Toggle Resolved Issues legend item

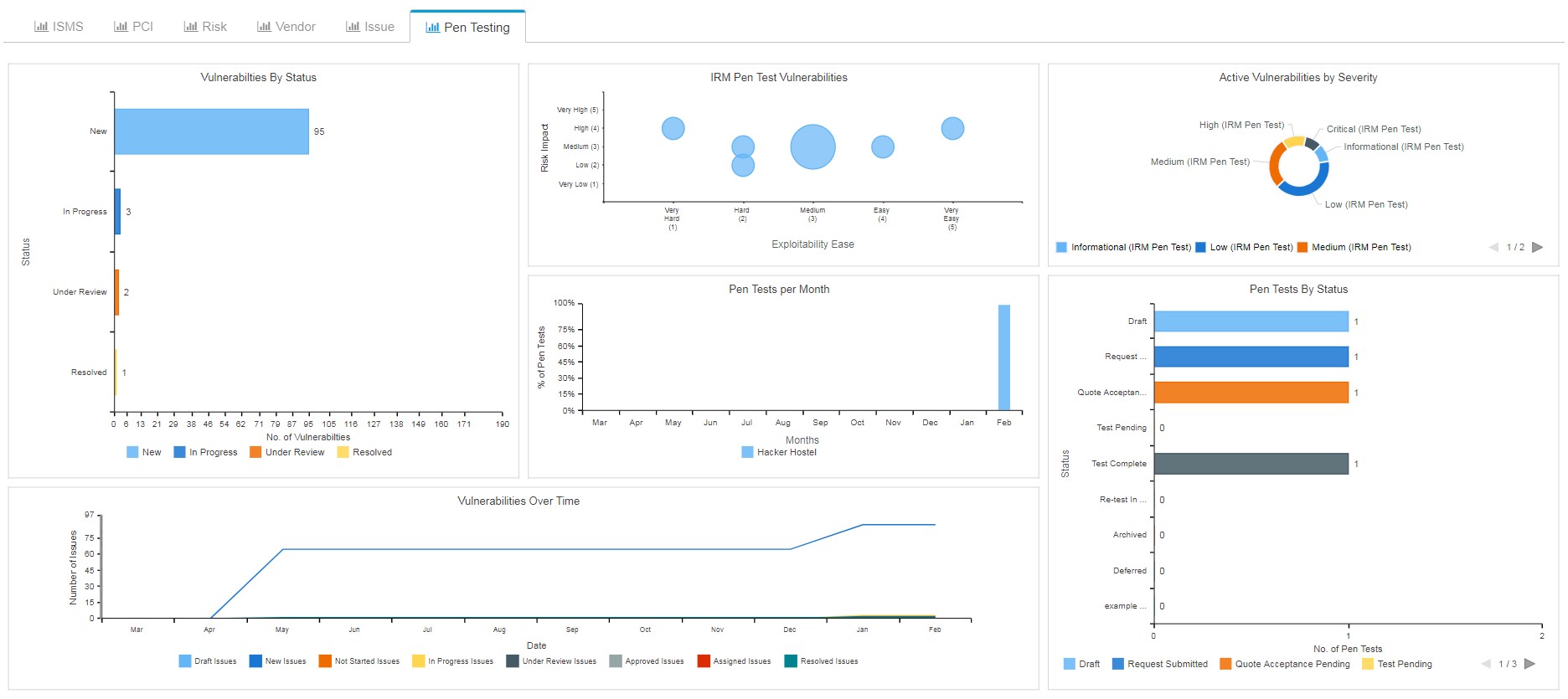pyautogui.click(x=822, y=661)
